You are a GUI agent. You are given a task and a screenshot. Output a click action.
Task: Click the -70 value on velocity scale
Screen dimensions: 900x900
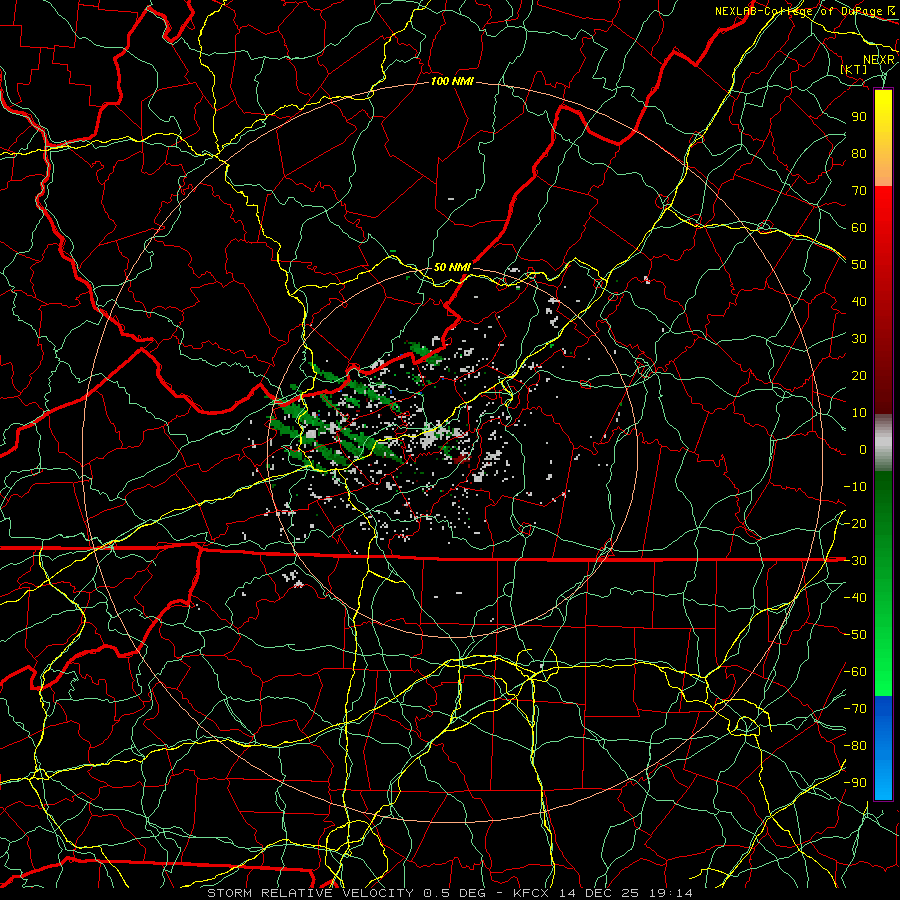pos(855,709)
